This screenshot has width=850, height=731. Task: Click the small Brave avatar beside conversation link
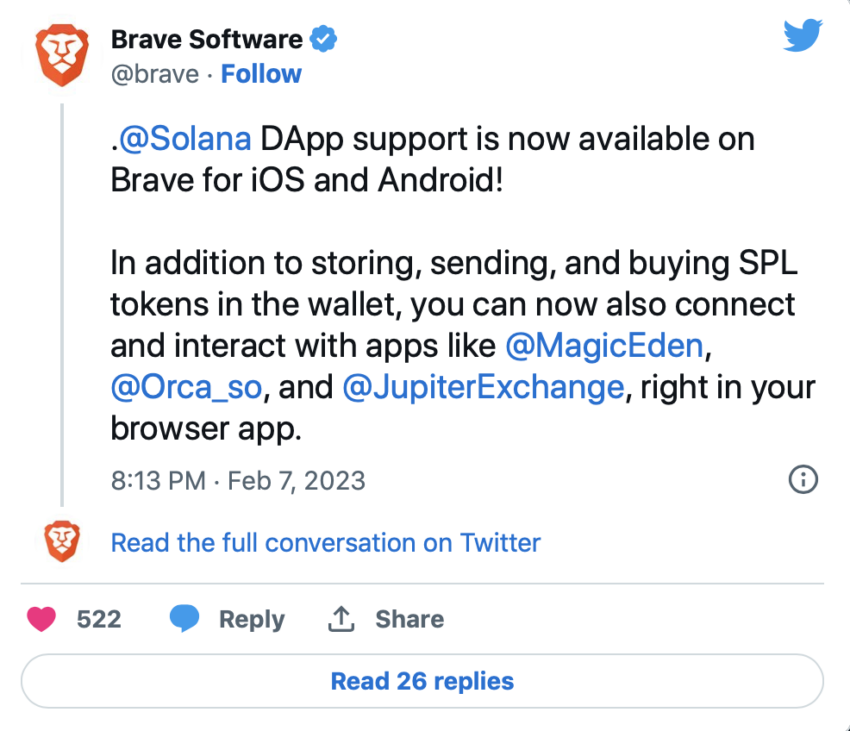pyautogui.click(x=62, y=541)
